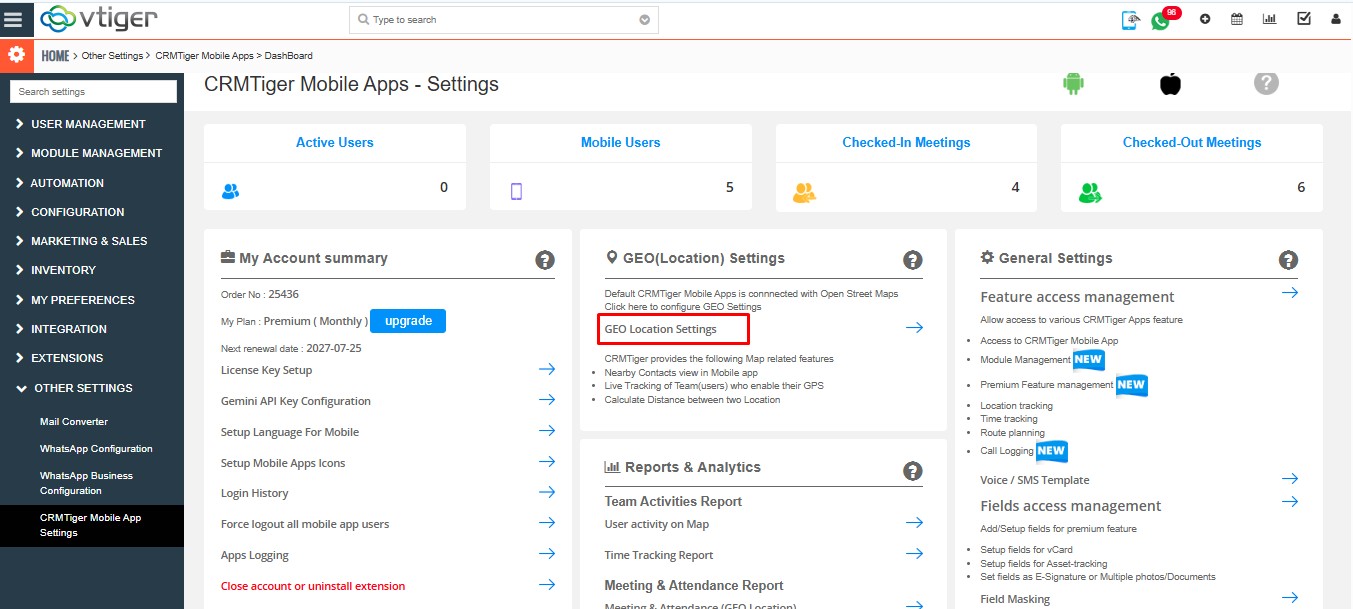Click the GEO(Location) Settings help icon
The width and height of the screenshot is (1353, 609).
(913, 260)
